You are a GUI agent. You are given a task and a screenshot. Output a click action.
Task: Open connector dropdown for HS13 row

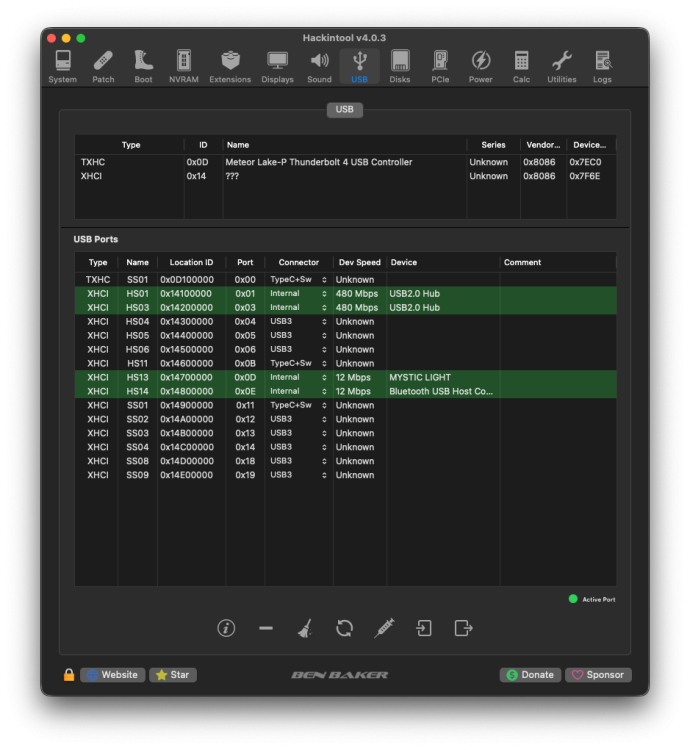pos(298,377)
